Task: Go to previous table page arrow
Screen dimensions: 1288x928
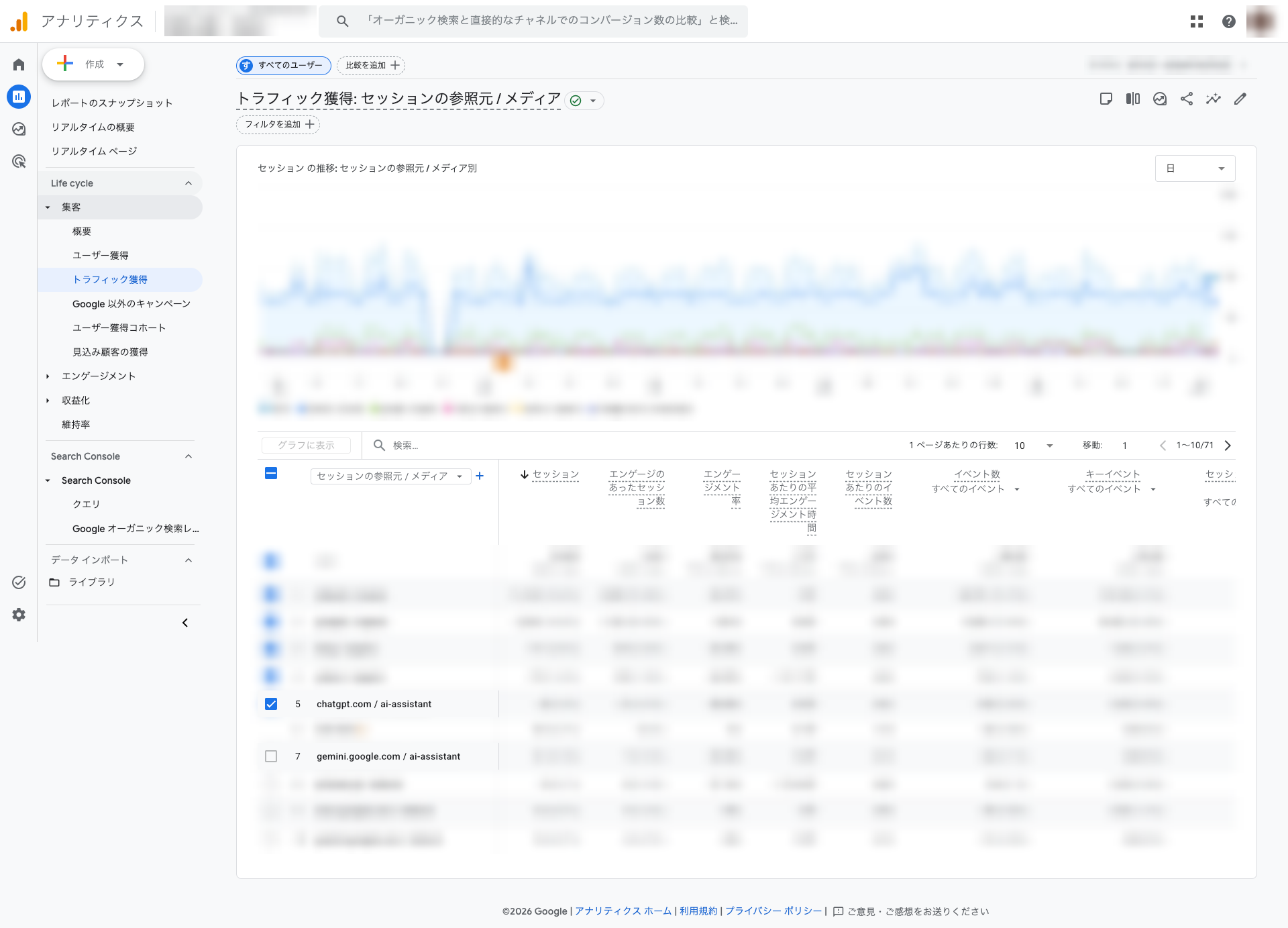Action: 1163,446
